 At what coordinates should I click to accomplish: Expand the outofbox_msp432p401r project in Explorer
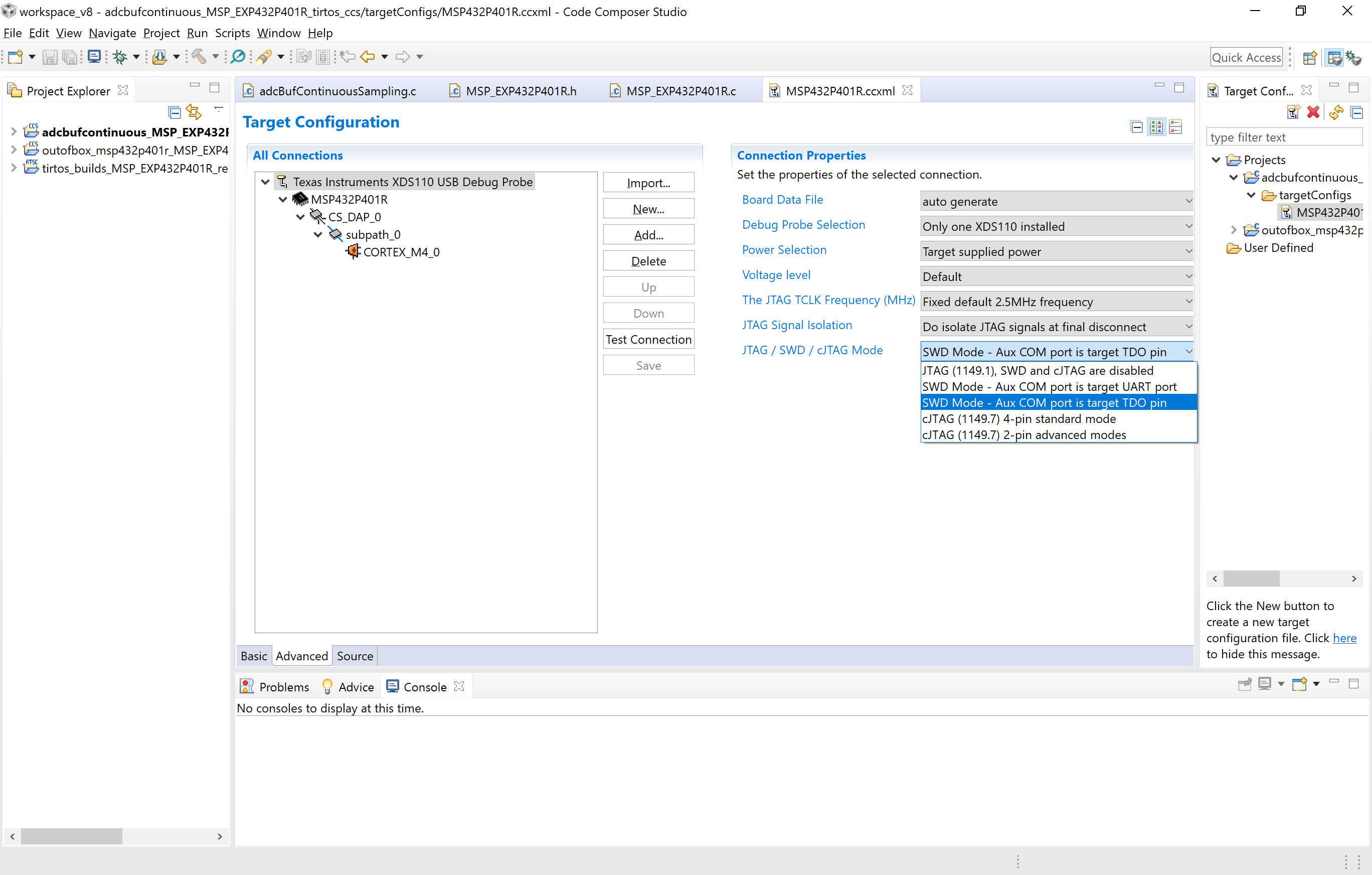(x=14, y=150)
